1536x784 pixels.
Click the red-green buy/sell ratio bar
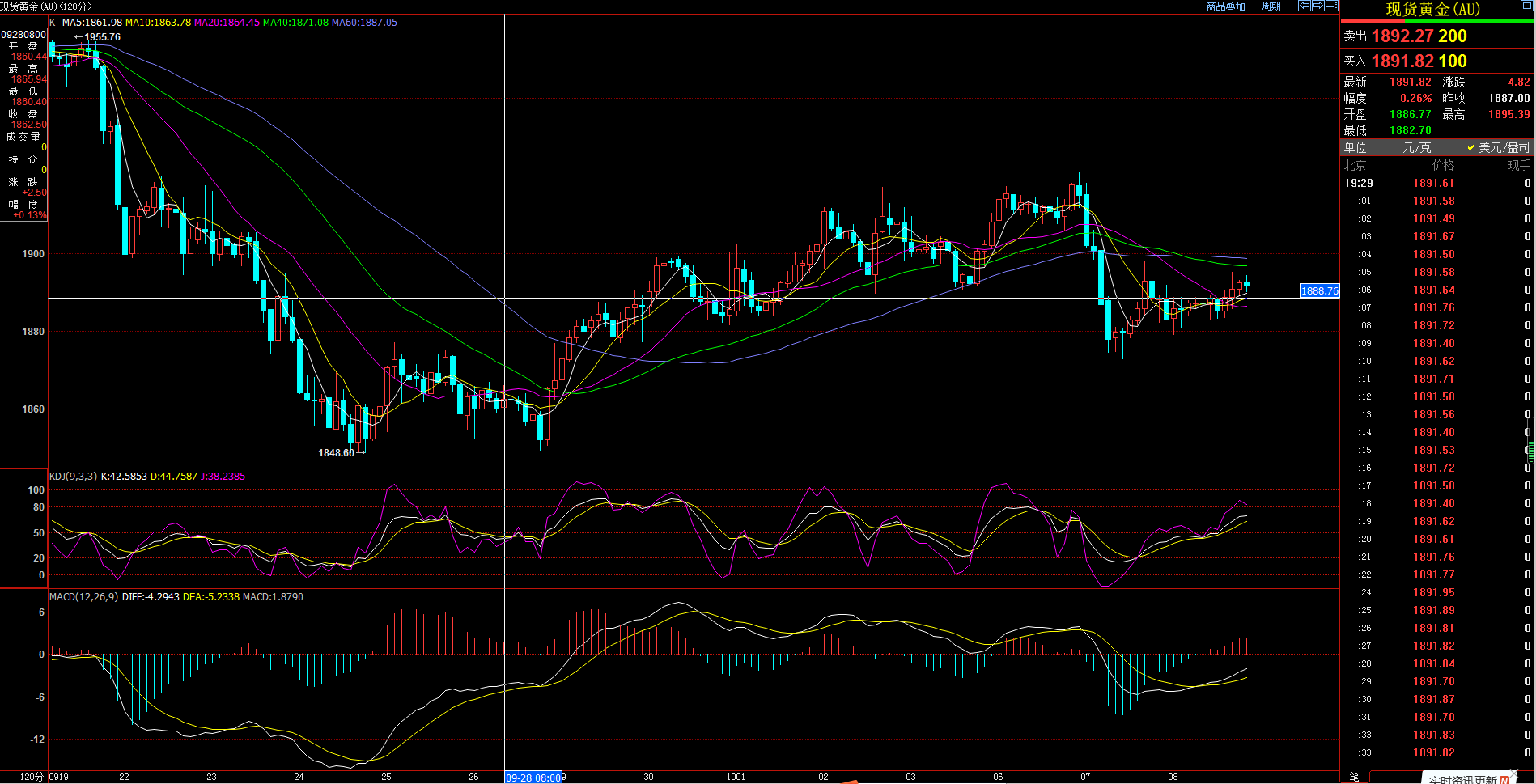point(1436,21)
